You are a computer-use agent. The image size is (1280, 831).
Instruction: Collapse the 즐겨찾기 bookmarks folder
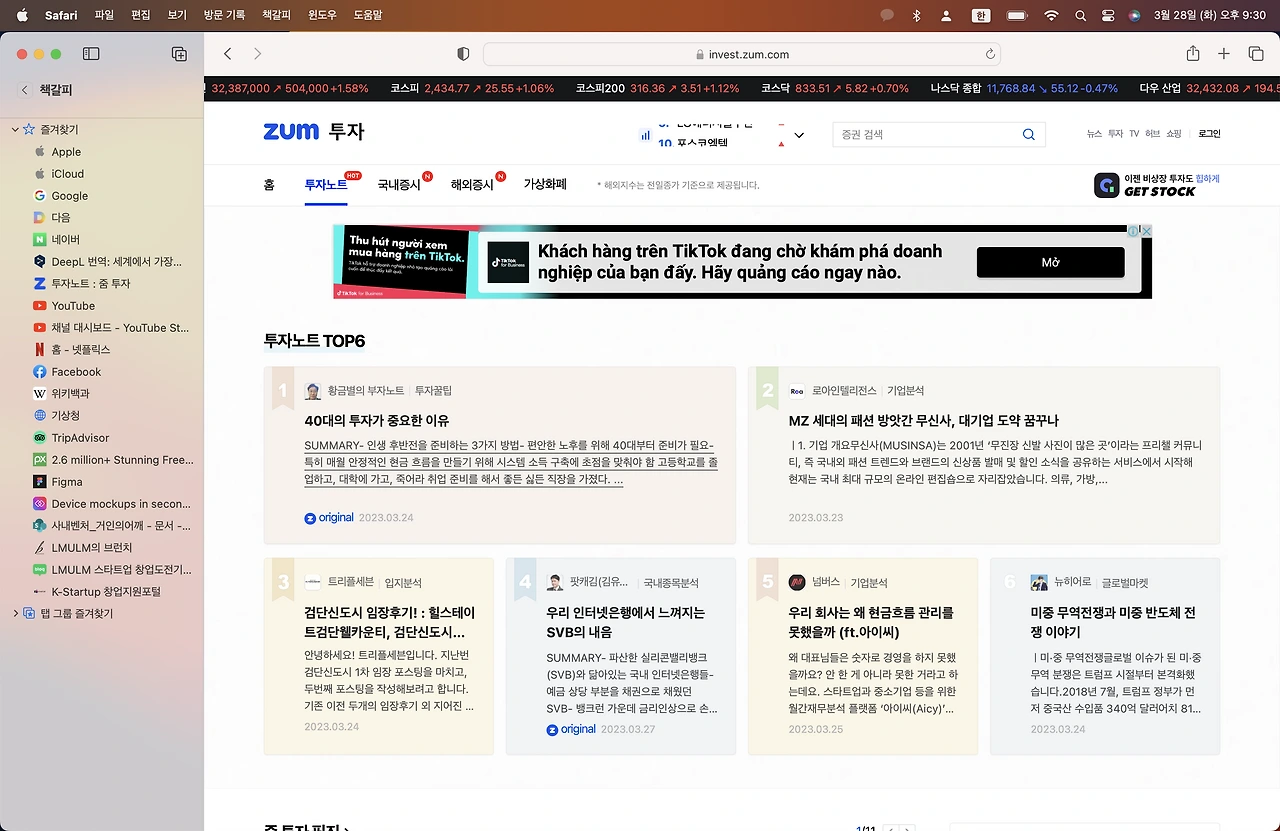point(15,130)
